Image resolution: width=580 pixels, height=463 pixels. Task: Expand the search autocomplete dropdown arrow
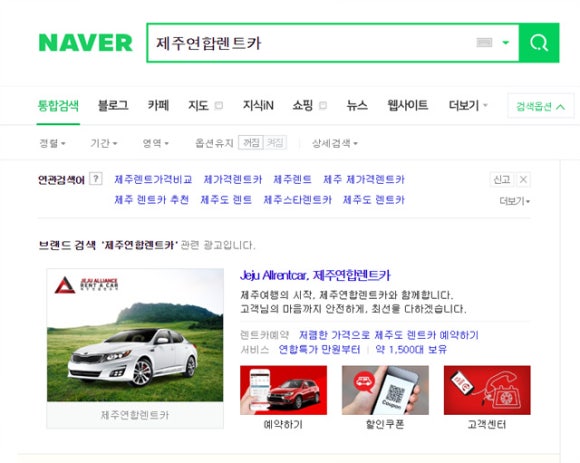point(505,43)
